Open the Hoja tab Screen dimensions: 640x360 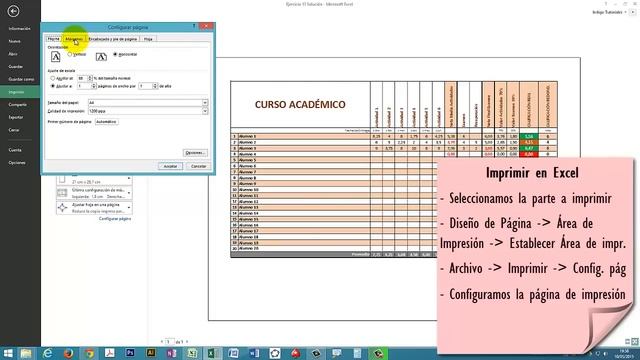pos(148,39)
